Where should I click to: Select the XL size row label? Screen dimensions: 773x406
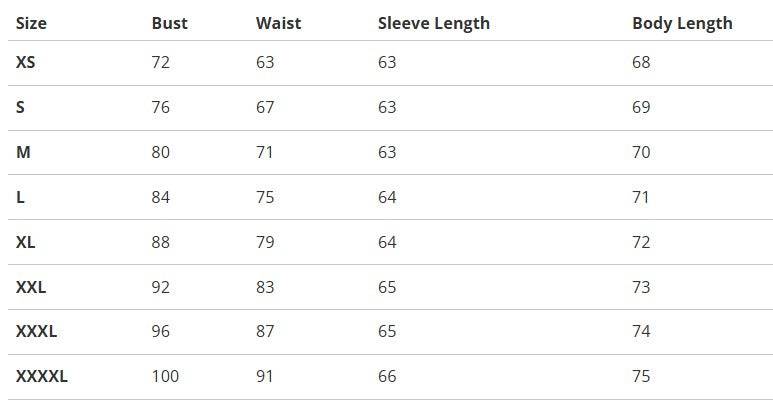(x=26, y=242)
